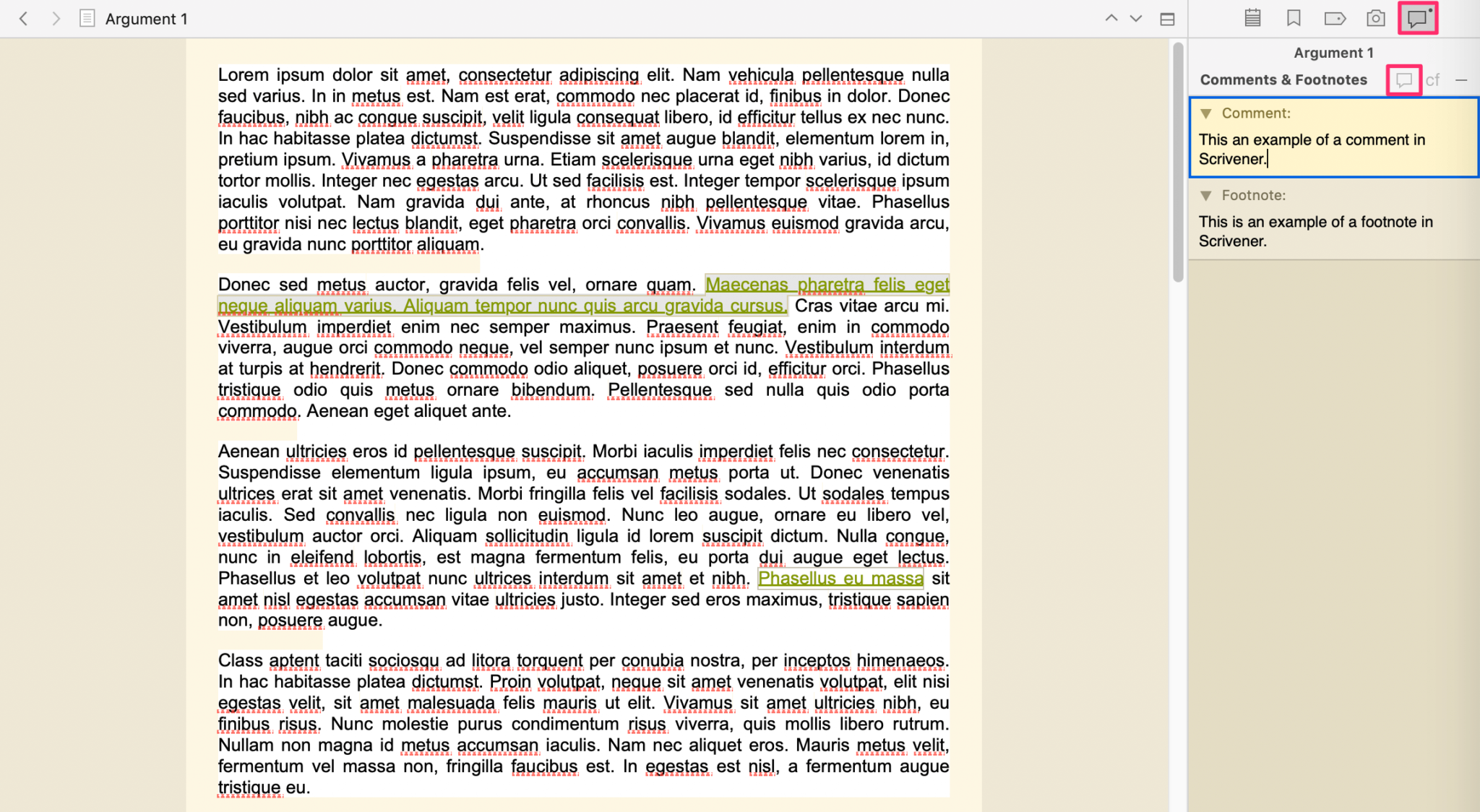1480x812 pixels.
Task: Collapse the Footnote disclosure triangle
Action: [x=1205, y=195]
